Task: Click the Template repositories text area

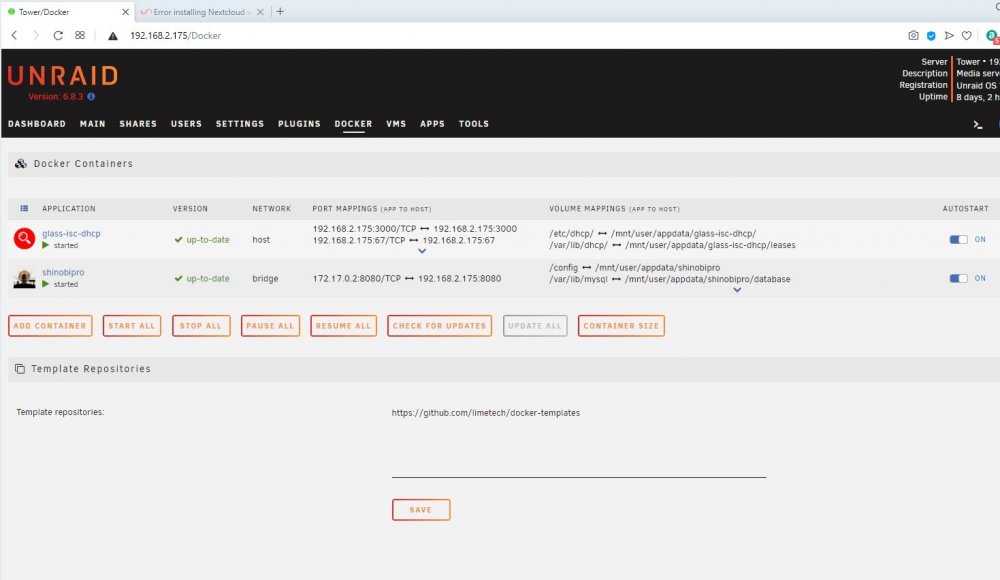Action: (578, 441)
